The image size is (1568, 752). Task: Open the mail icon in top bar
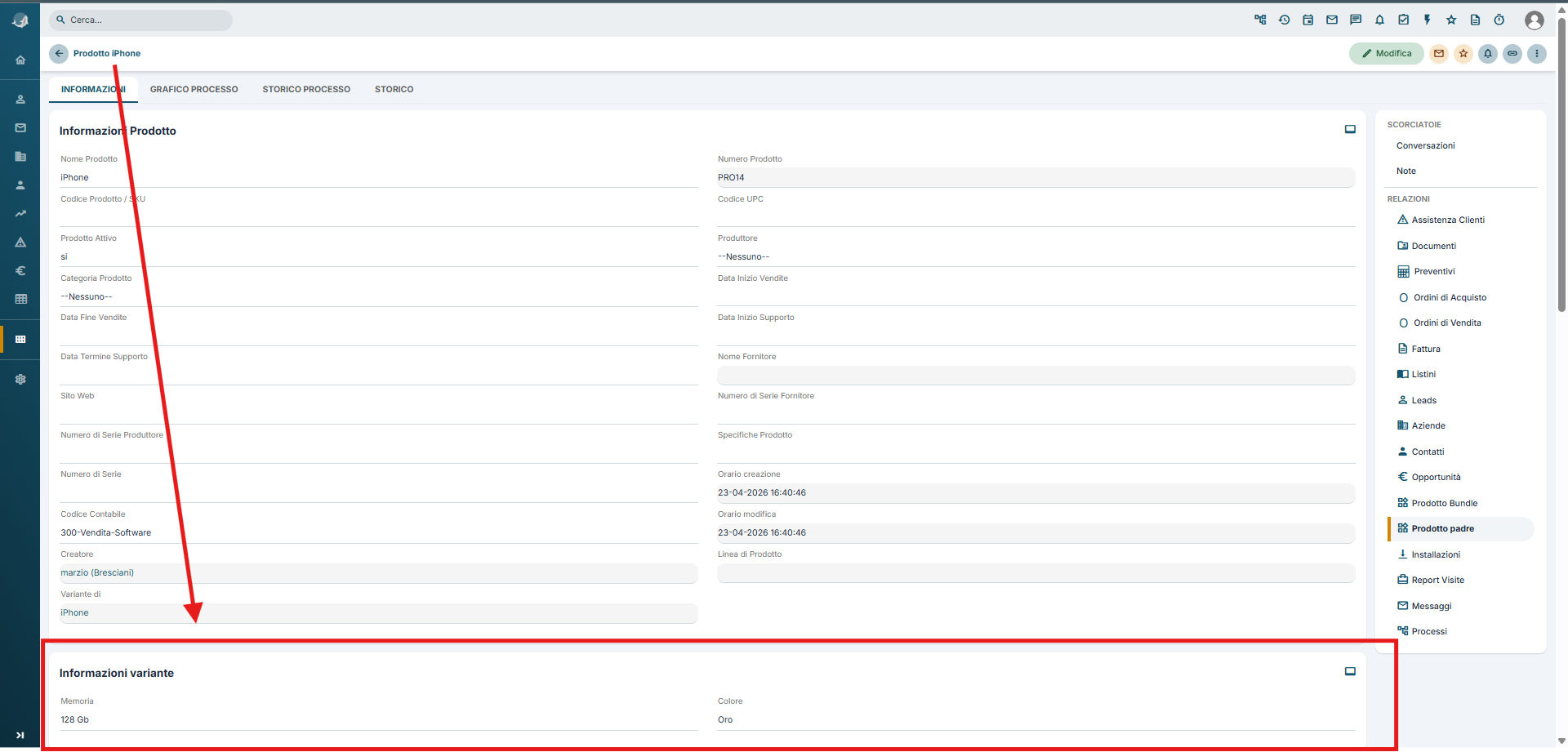point(1332,20)
